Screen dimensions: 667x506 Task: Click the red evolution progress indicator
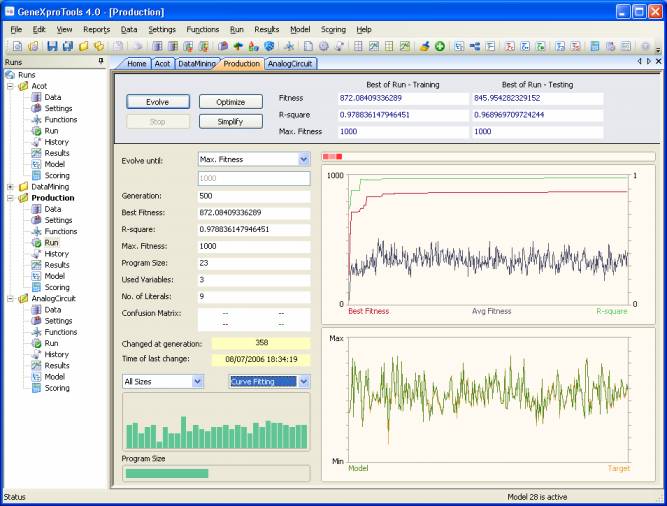click(x=332, y=157)
